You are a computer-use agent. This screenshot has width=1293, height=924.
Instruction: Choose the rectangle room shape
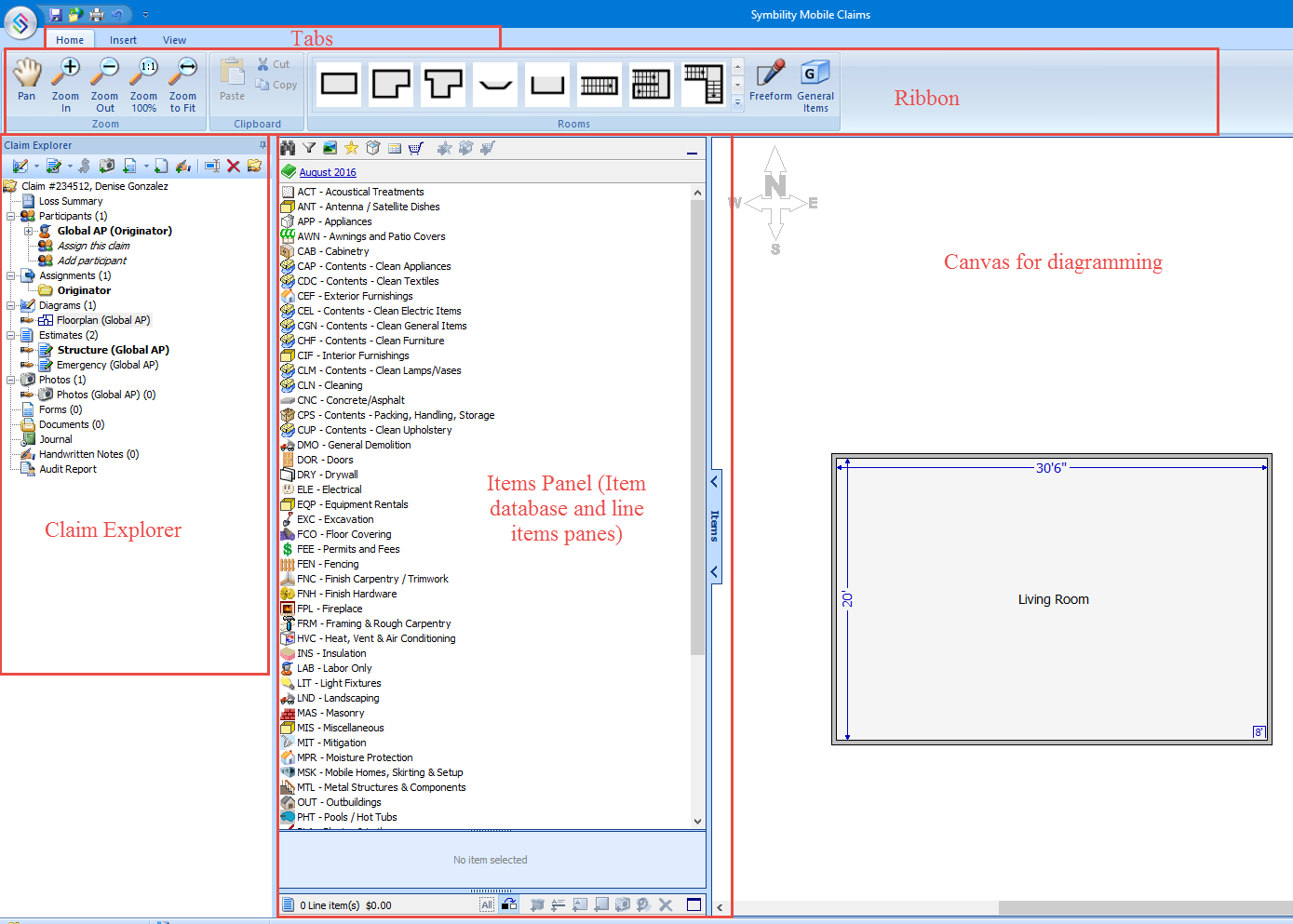tap(339, 85)
